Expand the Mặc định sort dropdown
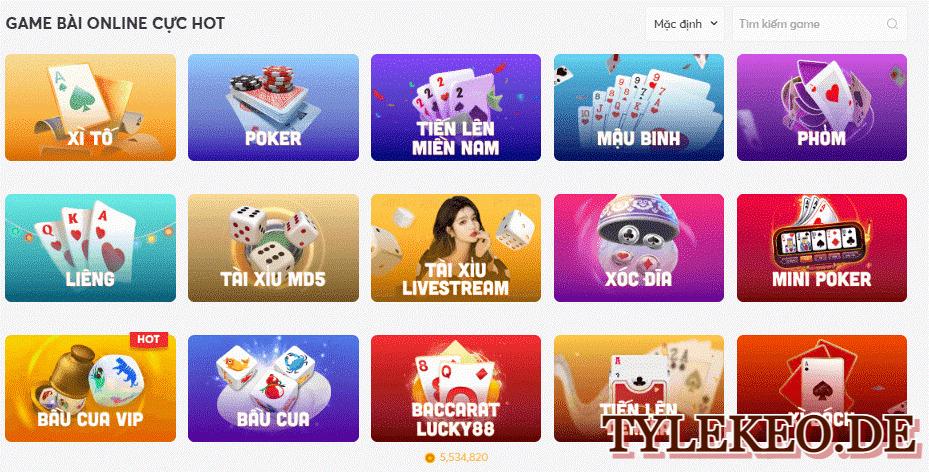The image size is (929, 472). click(685, 24)
